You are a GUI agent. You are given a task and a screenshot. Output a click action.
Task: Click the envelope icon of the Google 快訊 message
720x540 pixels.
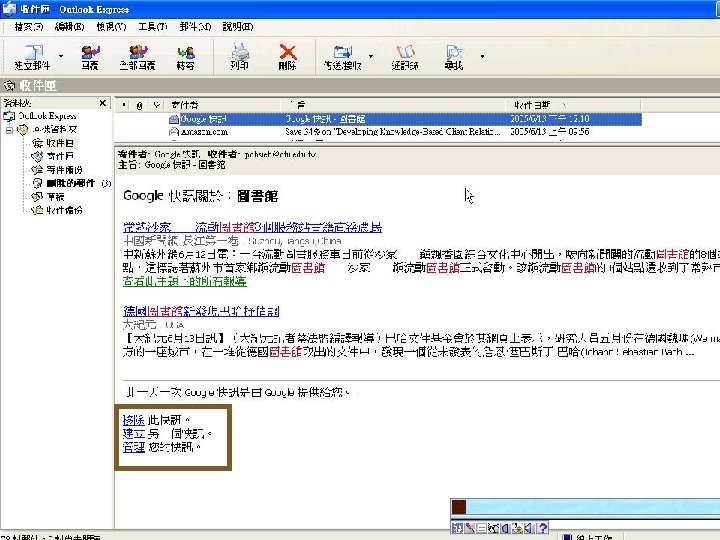click(174, 119)
